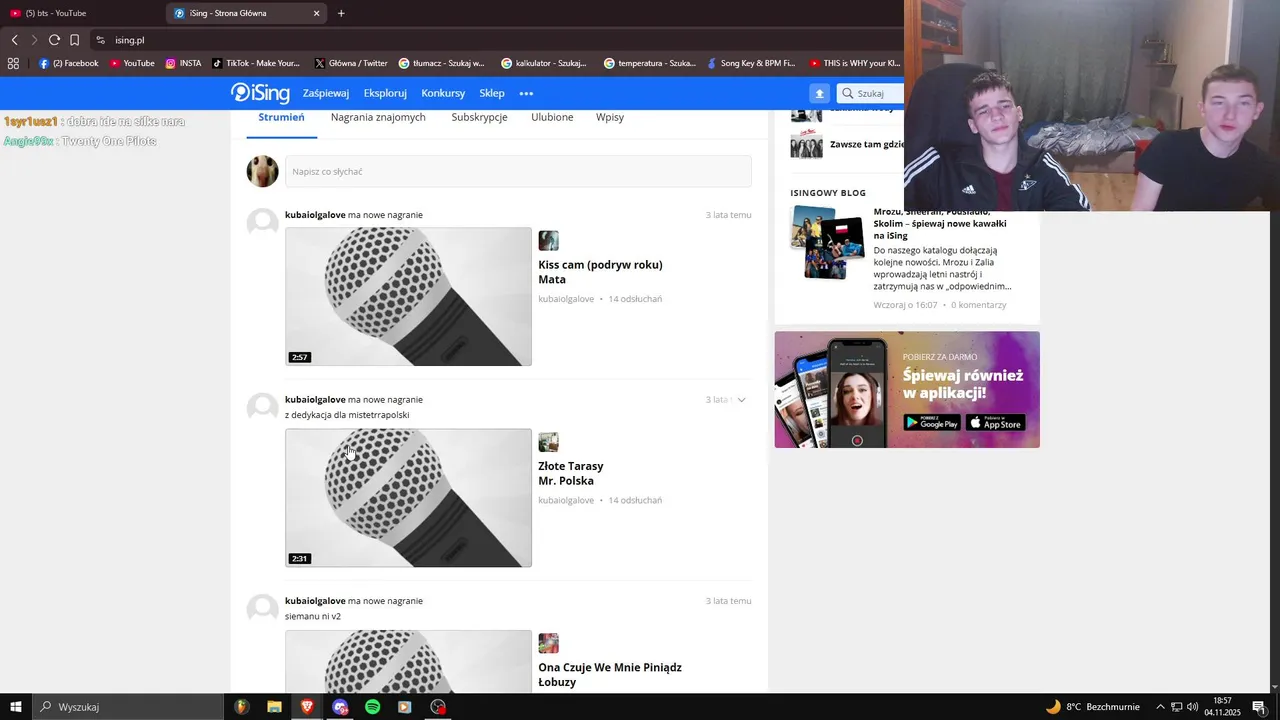The width and height of the screenshot is (1280, 720).
Task: Open the THIS is WHY your Kl... bookmark
Action: [855, 63]
